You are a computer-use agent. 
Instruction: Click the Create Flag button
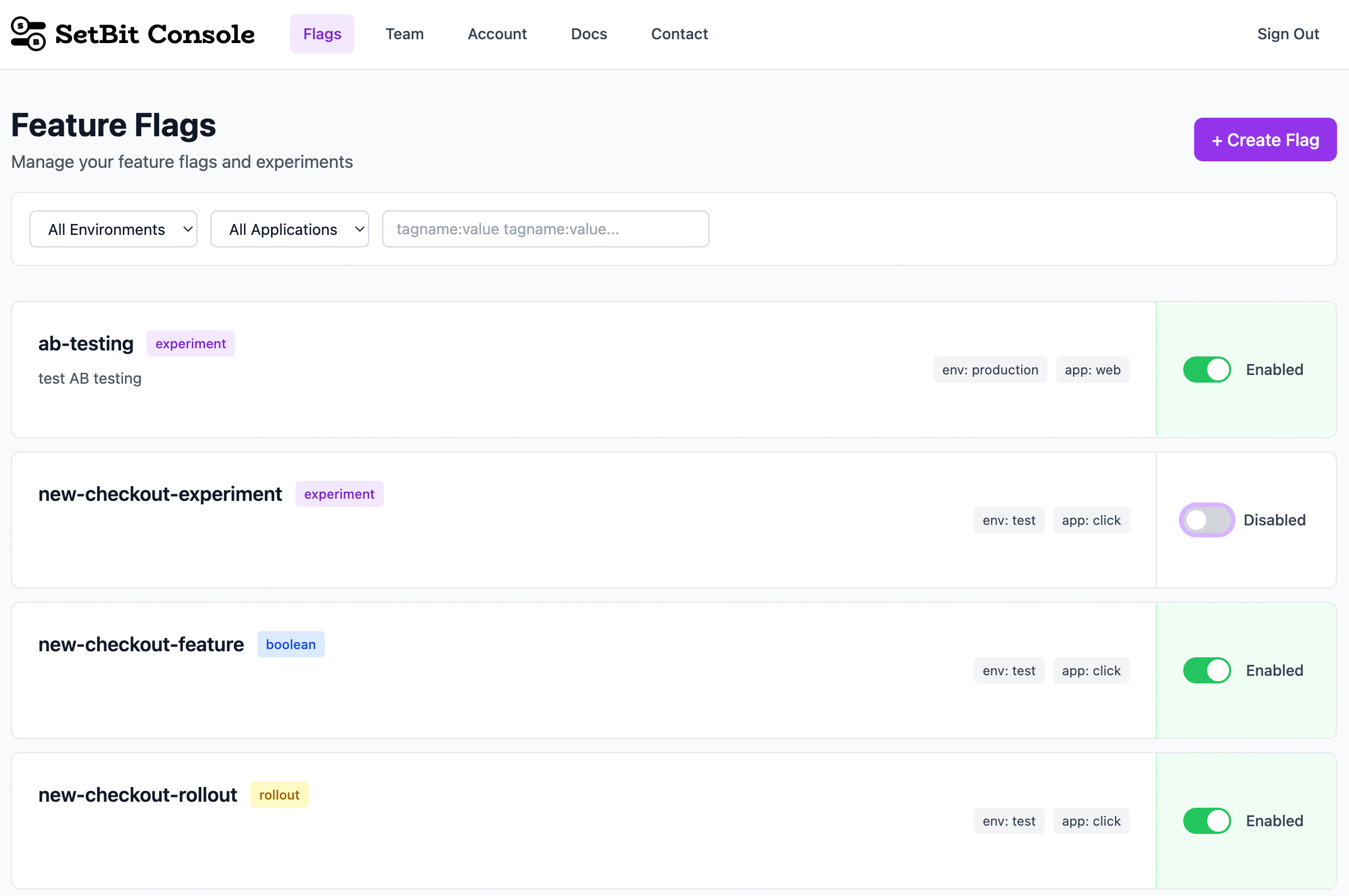pyautogui.click(x=1265, y=139)
